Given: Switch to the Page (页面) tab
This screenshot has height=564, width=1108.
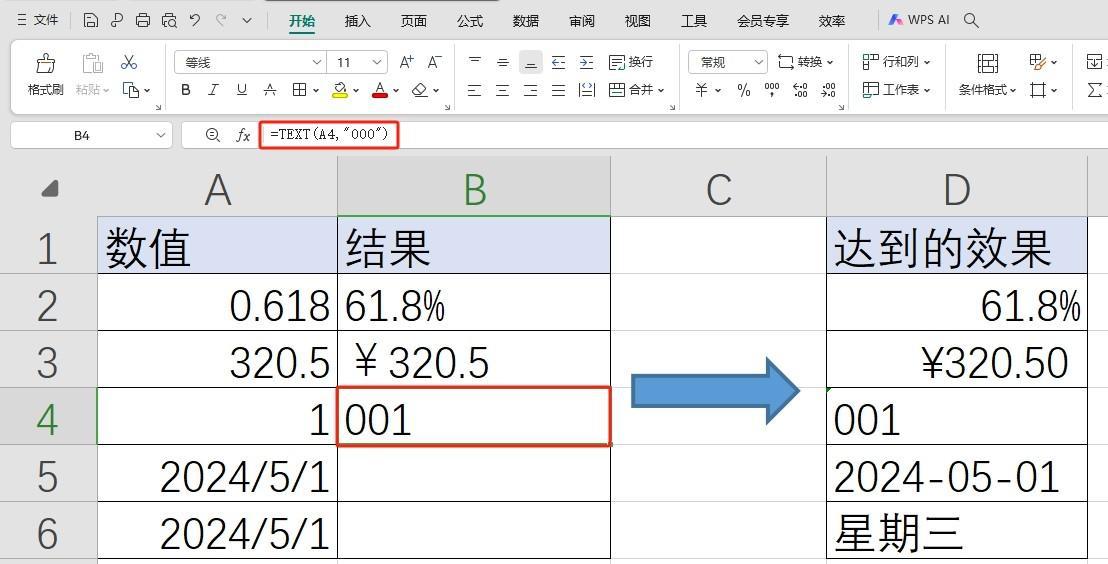Looking at the screenshot, I should (413, 21).
